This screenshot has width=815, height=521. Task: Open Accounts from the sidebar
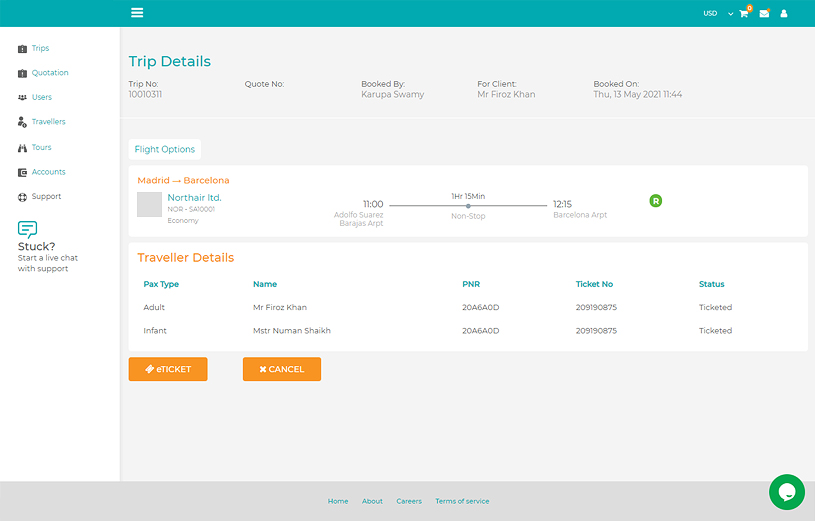tap(48, 172)
